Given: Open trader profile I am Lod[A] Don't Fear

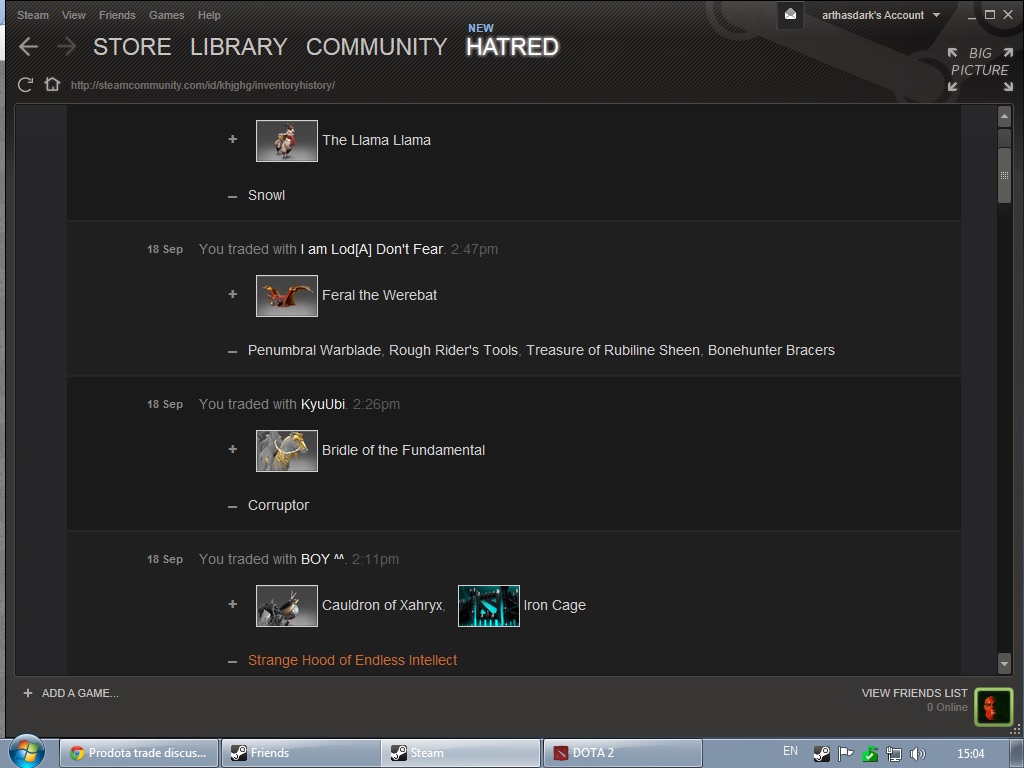Looking at the screenshot, I should (372, 249).
